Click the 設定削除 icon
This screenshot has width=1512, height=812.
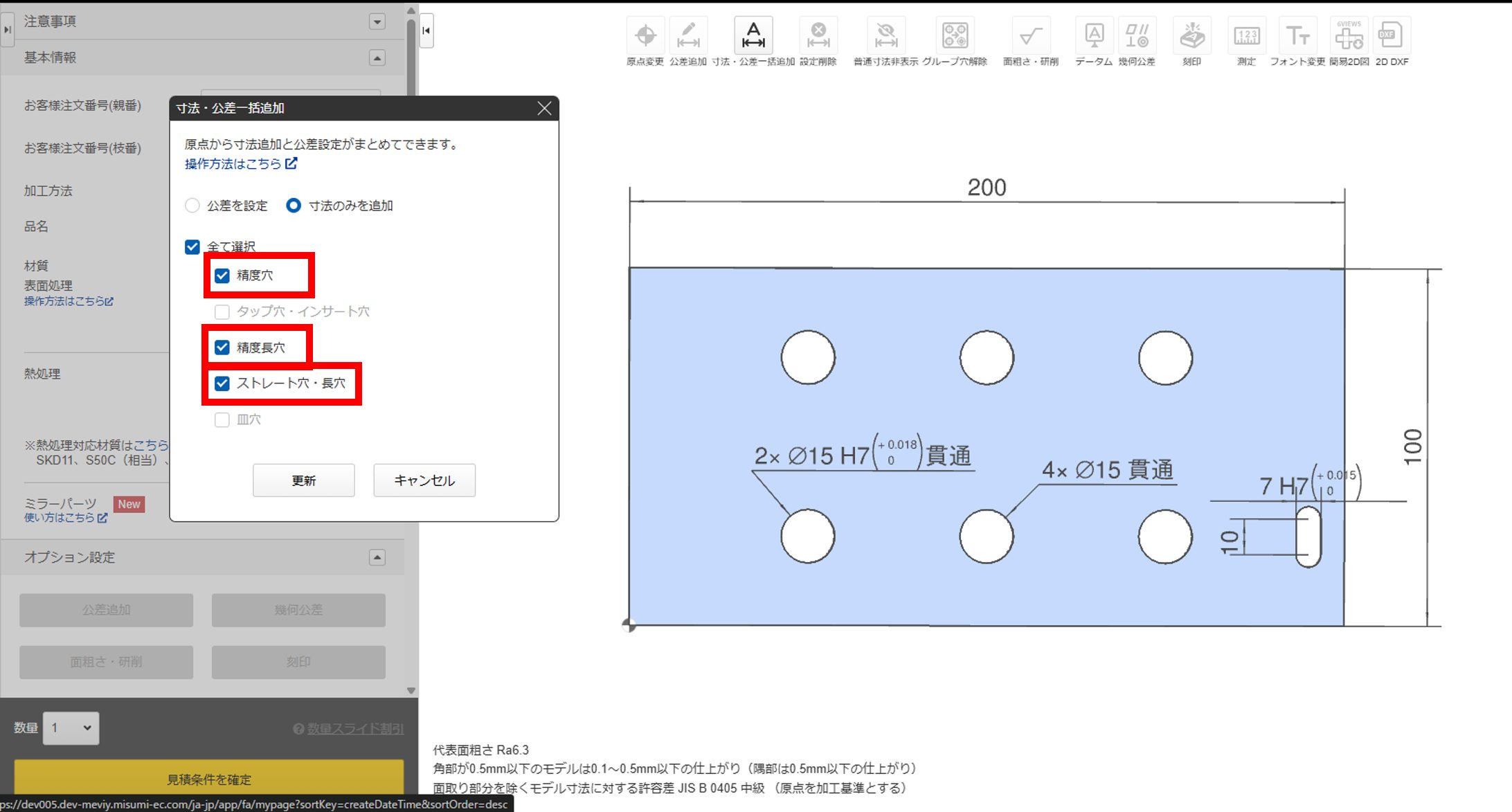(818, 35)
